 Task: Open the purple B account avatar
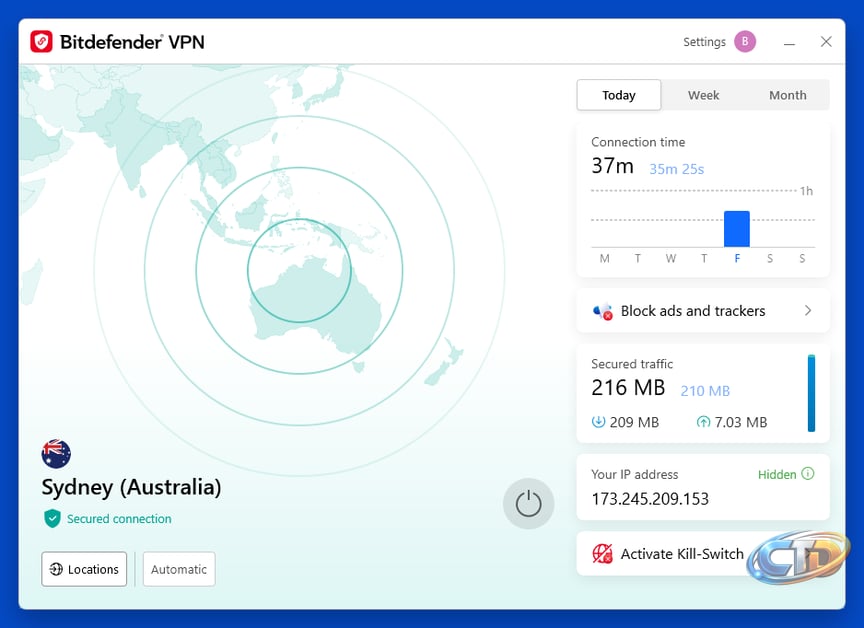745,41
